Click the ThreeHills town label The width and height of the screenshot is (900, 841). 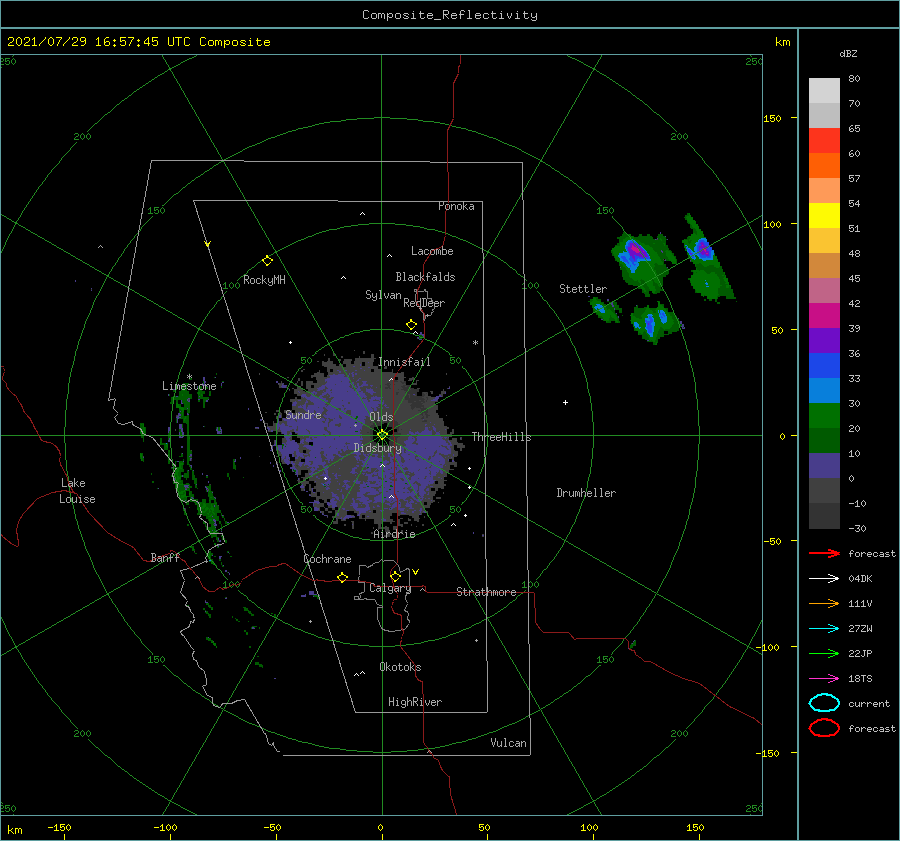(x=501, y=437)
